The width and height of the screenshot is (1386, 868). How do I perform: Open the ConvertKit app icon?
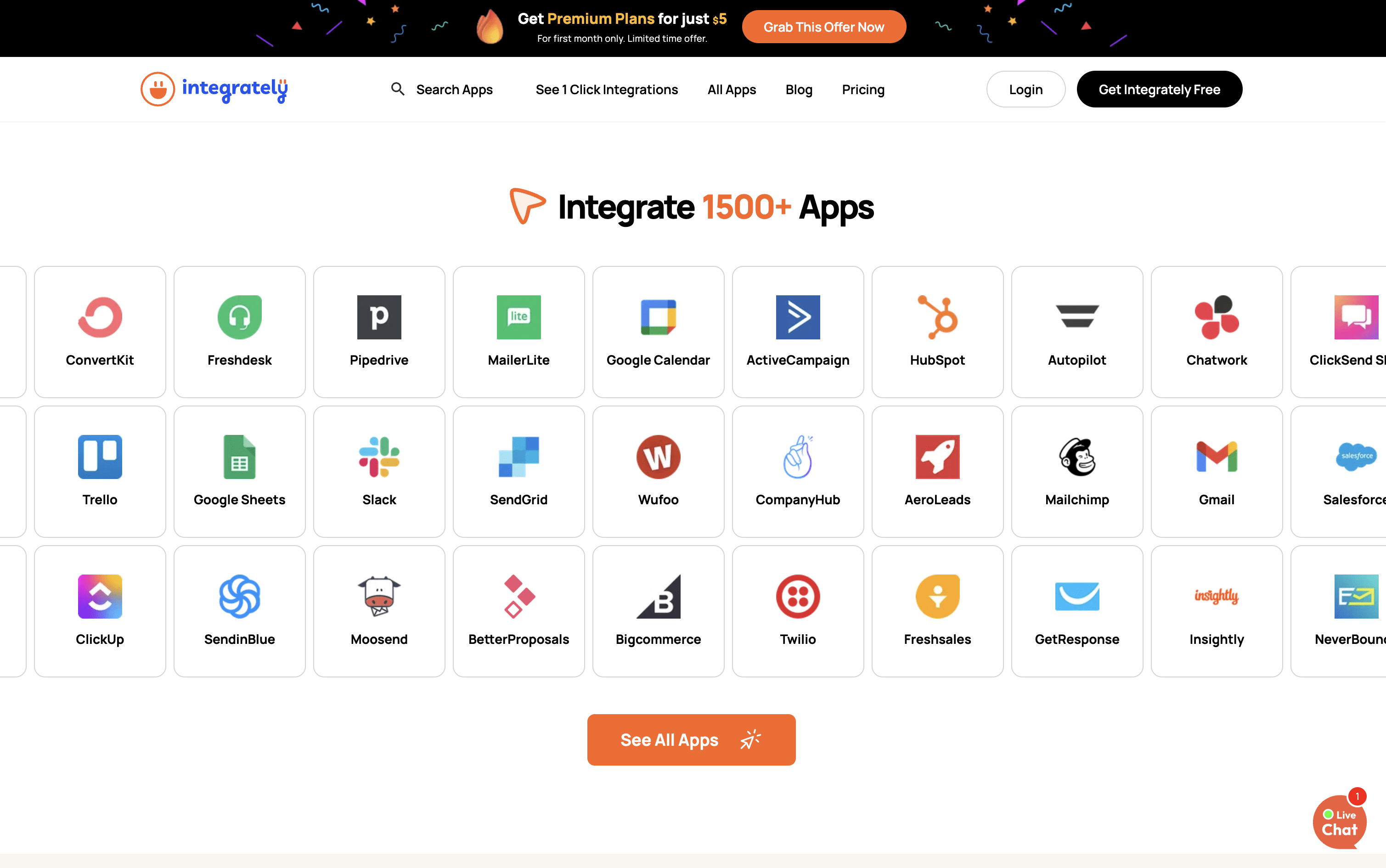click(100, 317)
